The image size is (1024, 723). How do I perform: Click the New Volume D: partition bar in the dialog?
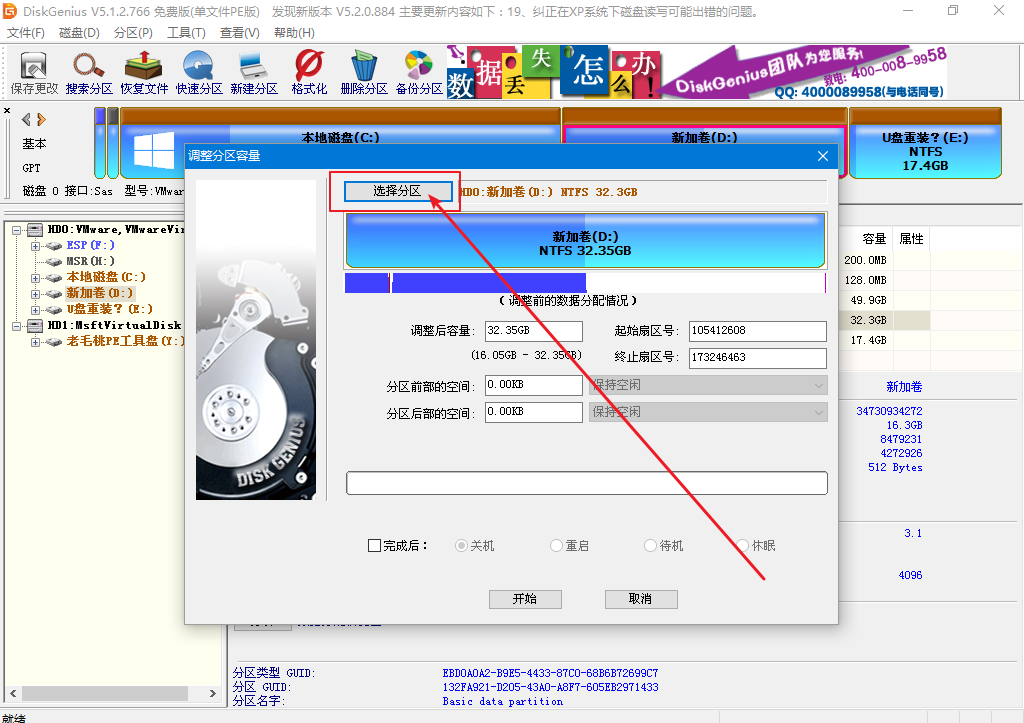(585, 240)
